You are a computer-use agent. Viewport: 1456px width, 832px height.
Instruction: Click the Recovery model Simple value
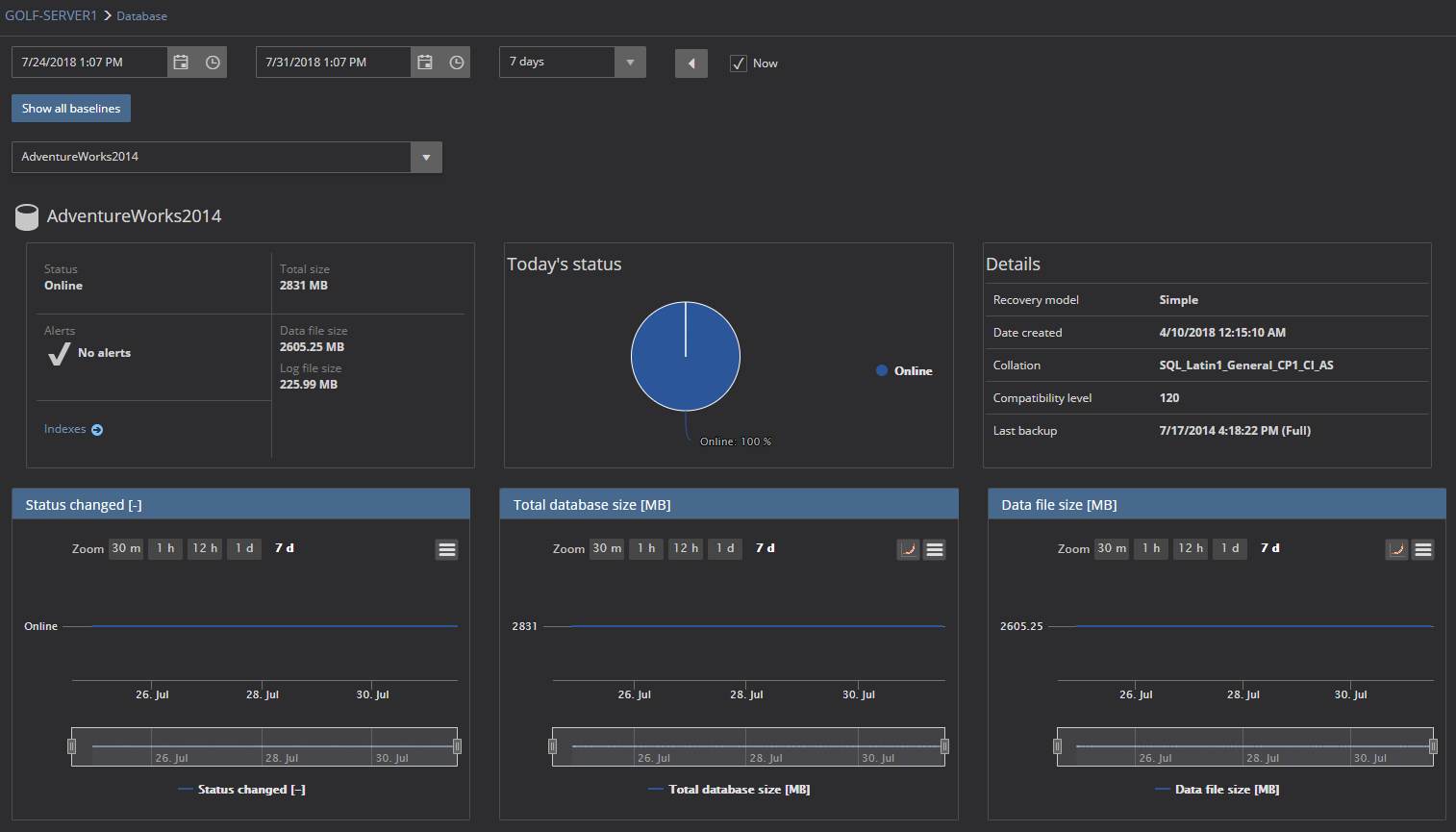pos(1179,300)
